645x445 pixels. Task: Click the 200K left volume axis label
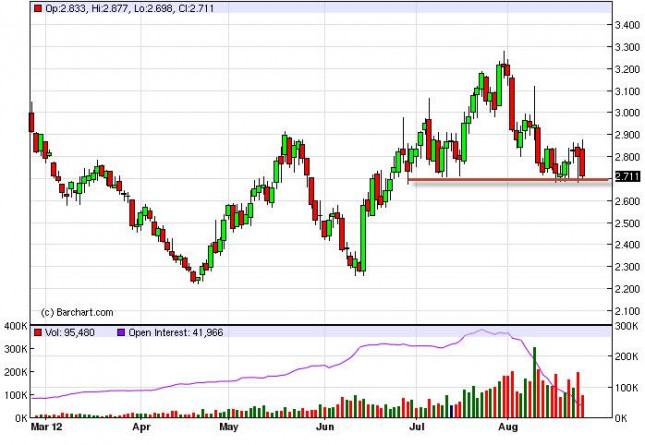tap(15, 372)
